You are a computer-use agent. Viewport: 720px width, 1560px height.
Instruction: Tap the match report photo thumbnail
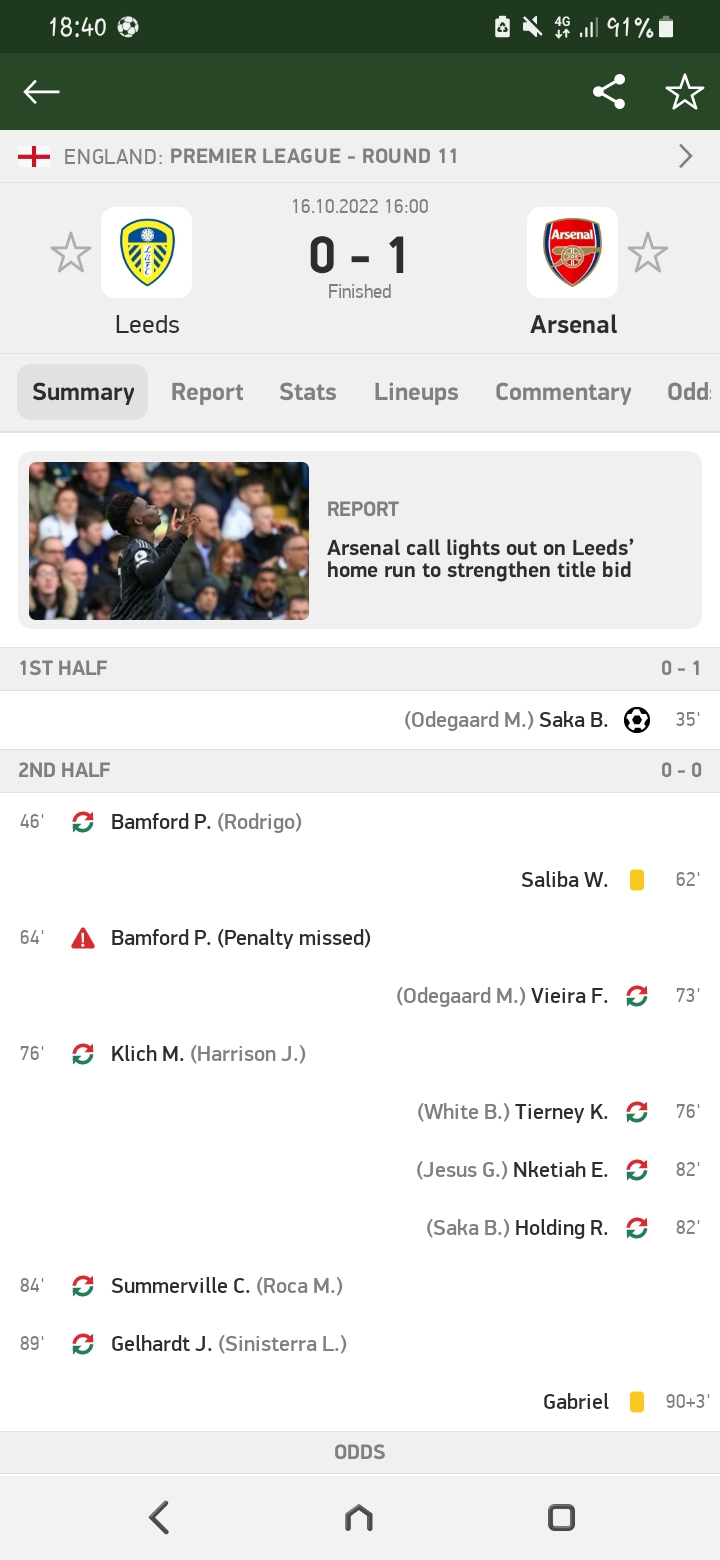169,541
